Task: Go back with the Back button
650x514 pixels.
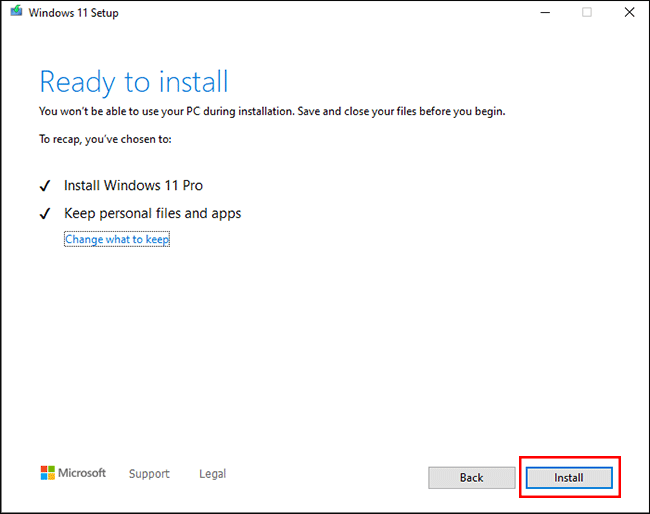Action: 472,478
